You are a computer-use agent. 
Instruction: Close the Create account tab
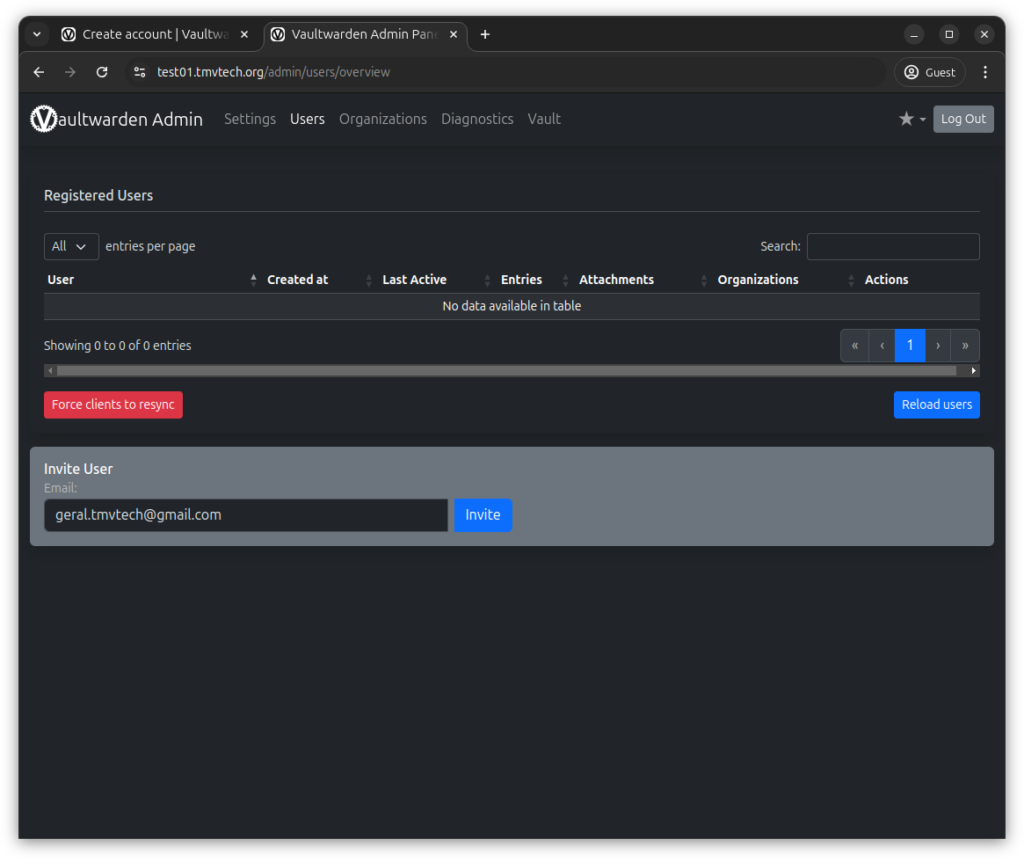[244, 34]
